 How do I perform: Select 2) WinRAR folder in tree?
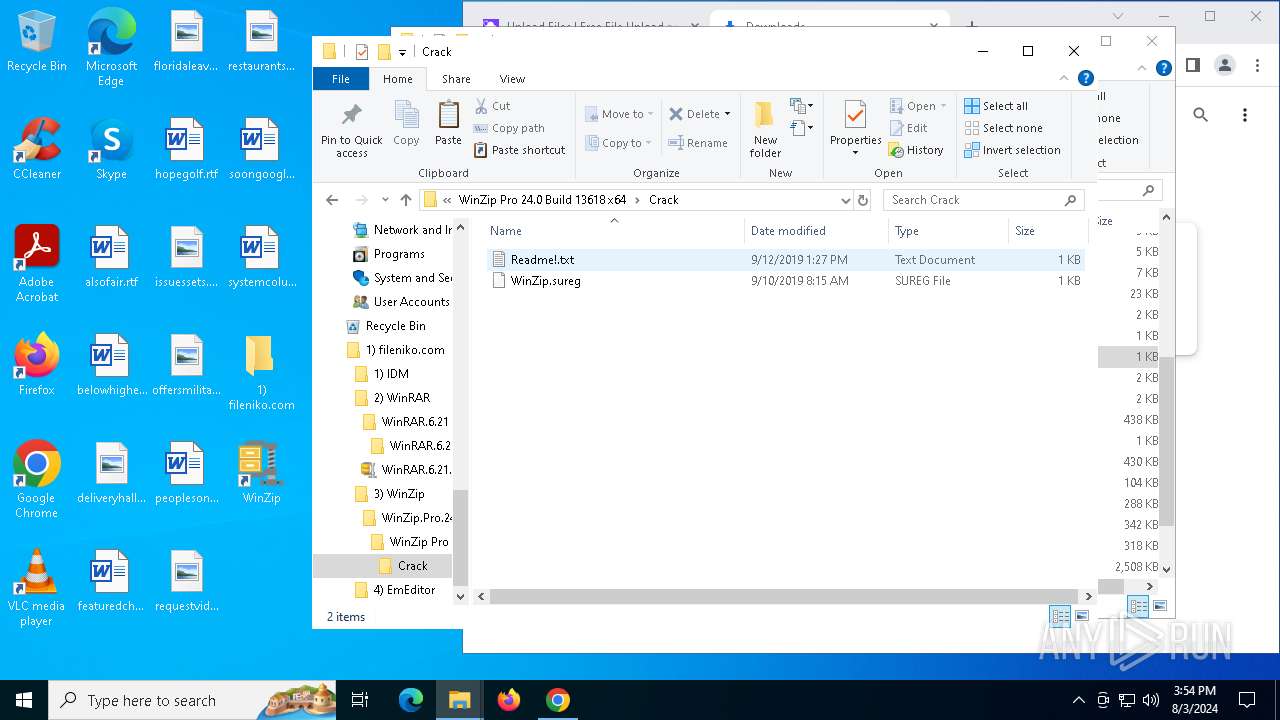click(401, 398)
